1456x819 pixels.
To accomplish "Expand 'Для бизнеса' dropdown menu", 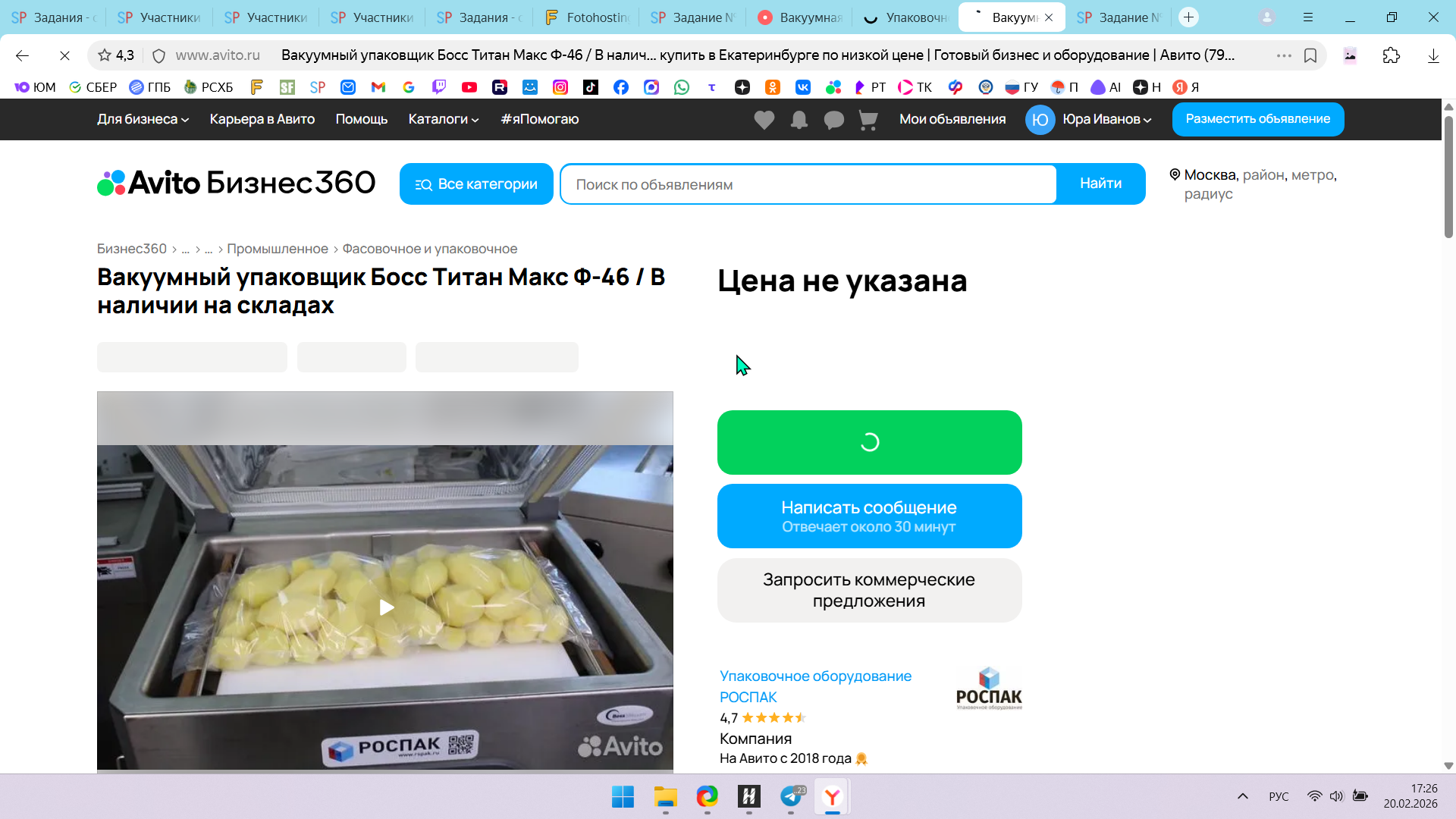I will pyautogui.click(x=143, y=119).
